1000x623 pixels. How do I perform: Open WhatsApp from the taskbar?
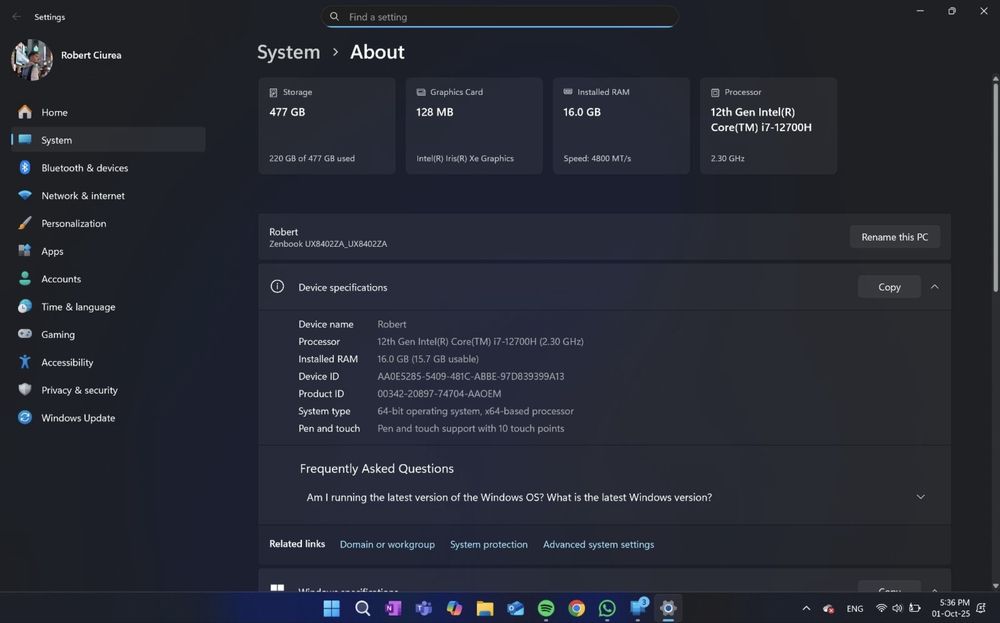click(x=607, y=608)
